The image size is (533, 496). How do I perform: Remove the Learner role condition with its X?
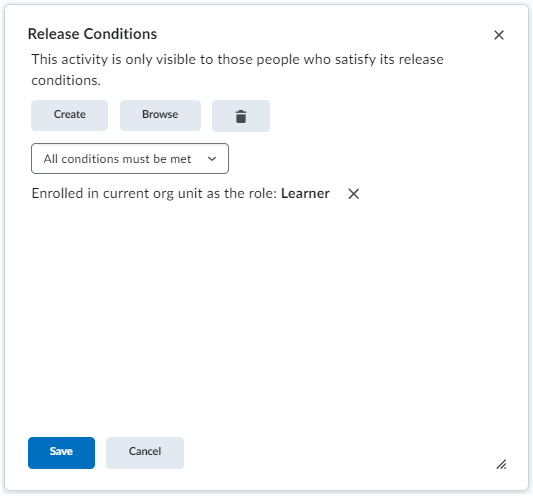click(x=354, y=194)
